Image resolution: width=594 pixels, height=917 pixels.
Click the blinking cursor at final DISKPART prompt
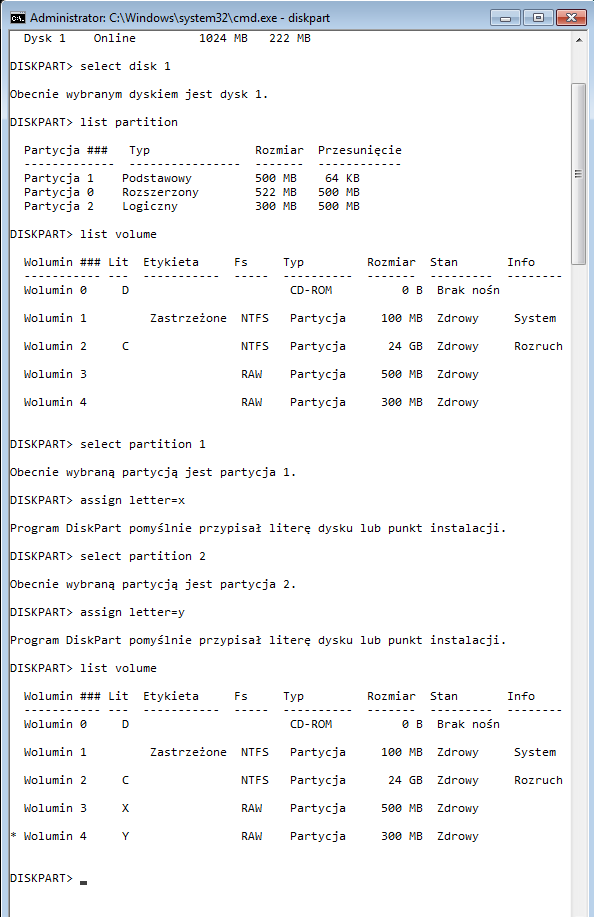(84, 882)
